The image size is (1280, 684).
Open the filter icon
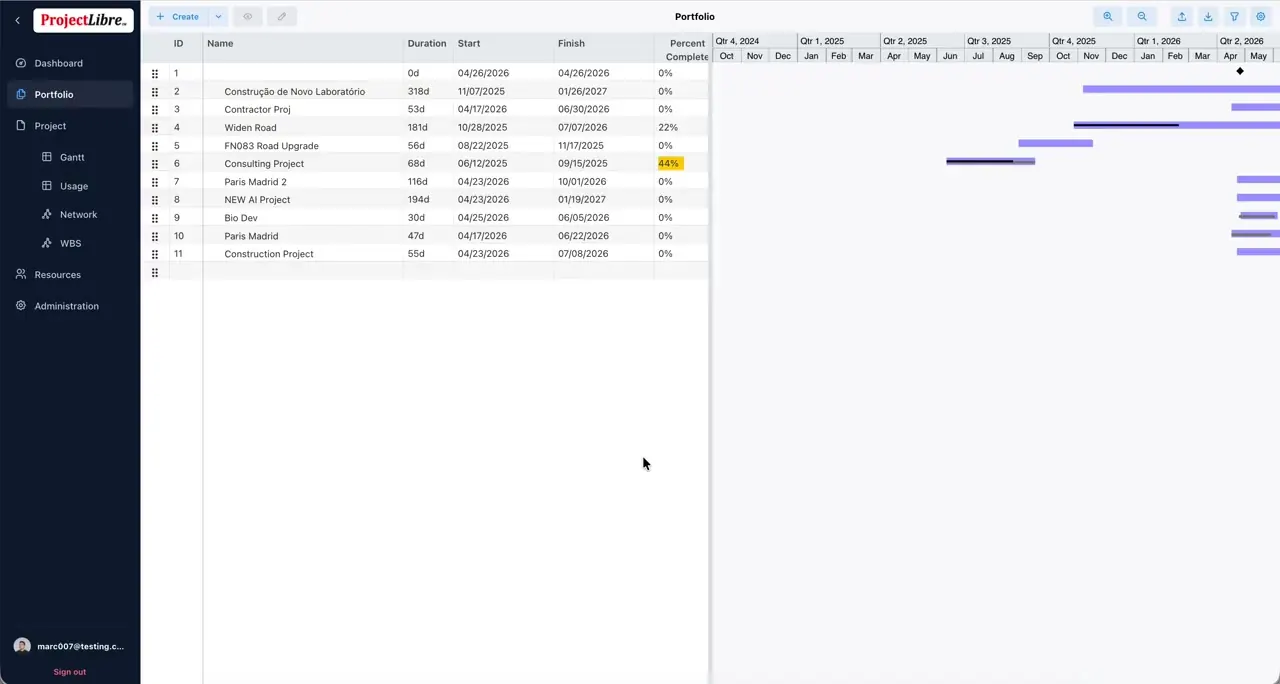coord(1234,17)
